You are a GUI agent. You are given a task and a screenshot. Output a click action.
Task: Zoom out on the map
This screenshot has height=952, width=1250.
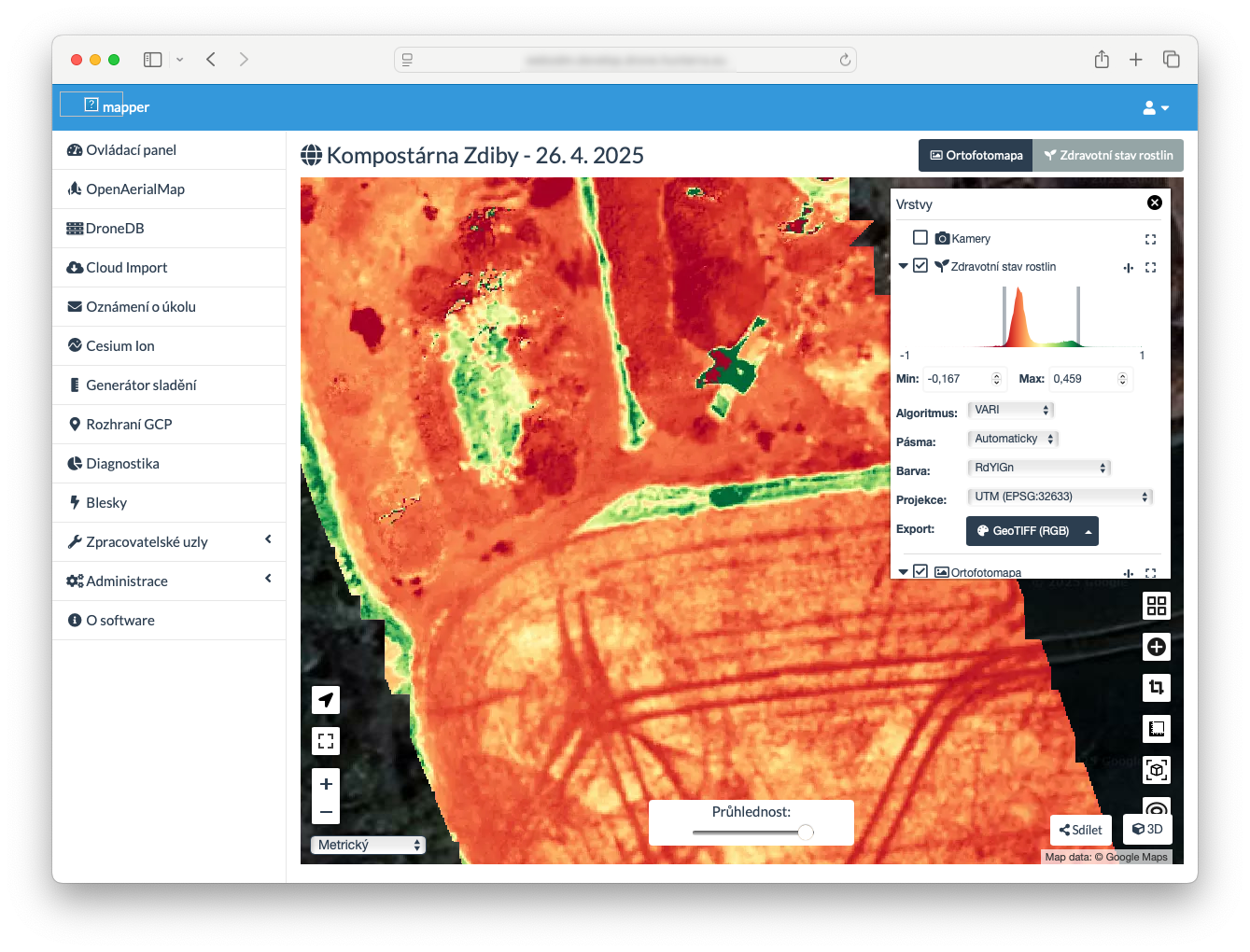click(326, 812)
